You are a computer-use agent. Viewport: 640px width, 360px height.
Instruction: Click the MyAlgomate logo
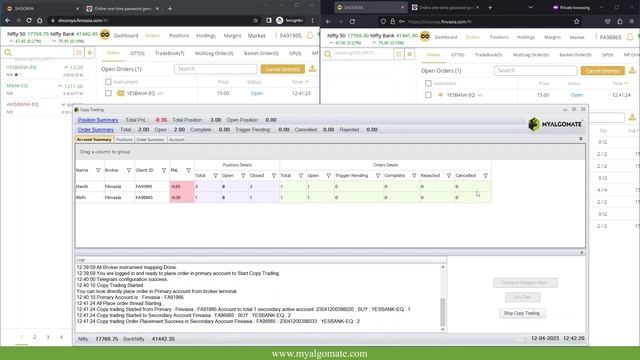click(x=555, y=124)
